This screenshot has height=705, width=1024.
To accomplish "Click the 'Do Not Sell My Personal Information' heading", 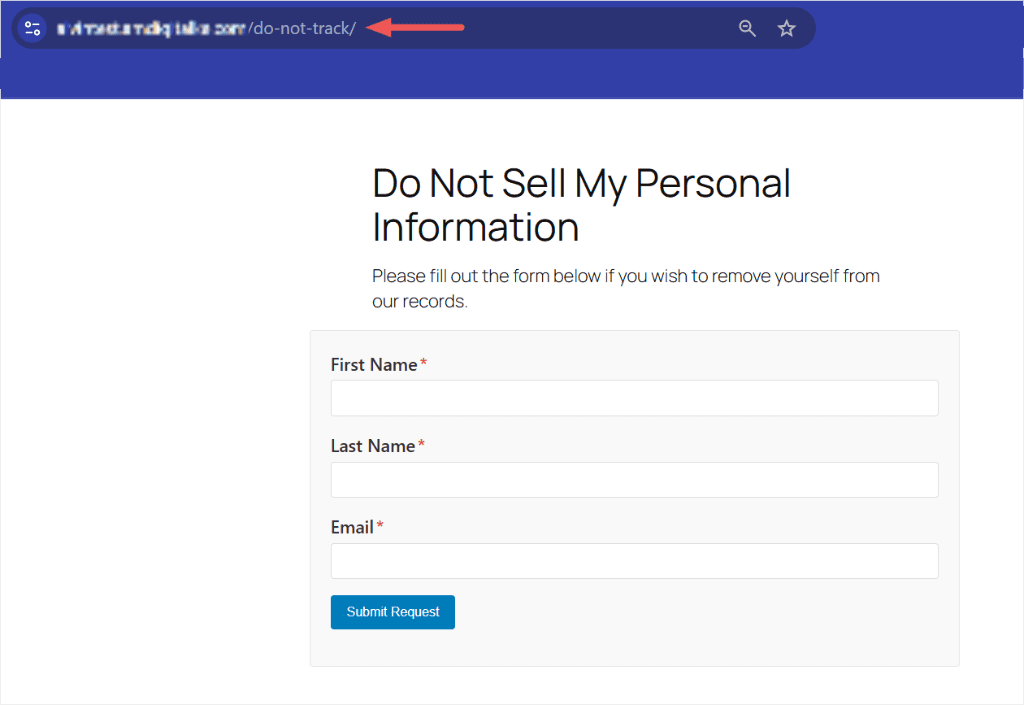I will pos(581,205).
